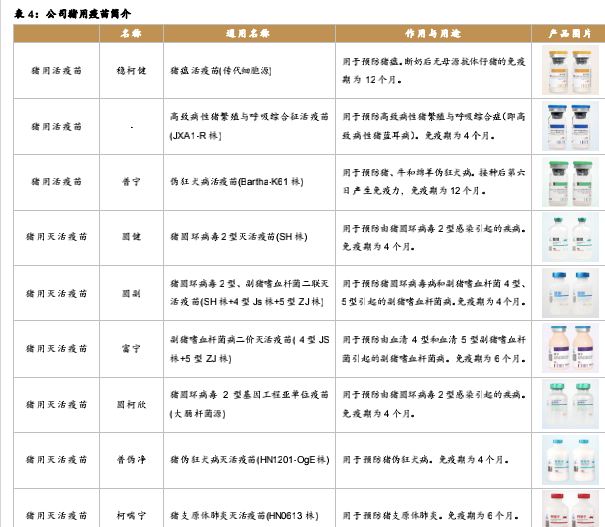Click "猪用活疫苗" in the 普宁 row
This screenshot has width=605, height=527.
tap(56, 182)
